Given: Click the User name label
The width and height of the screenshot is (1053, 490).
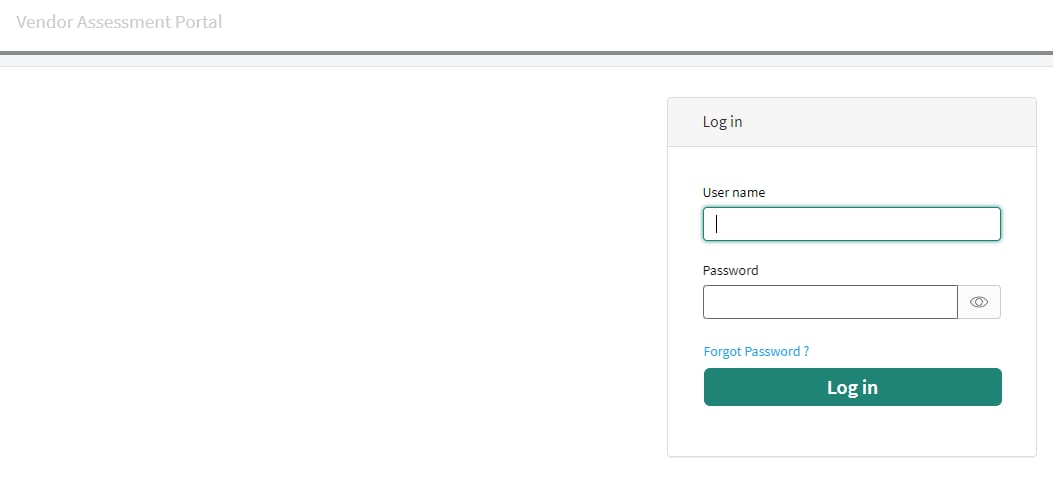Looking at the screenshot, I should (x=733, y=193).
